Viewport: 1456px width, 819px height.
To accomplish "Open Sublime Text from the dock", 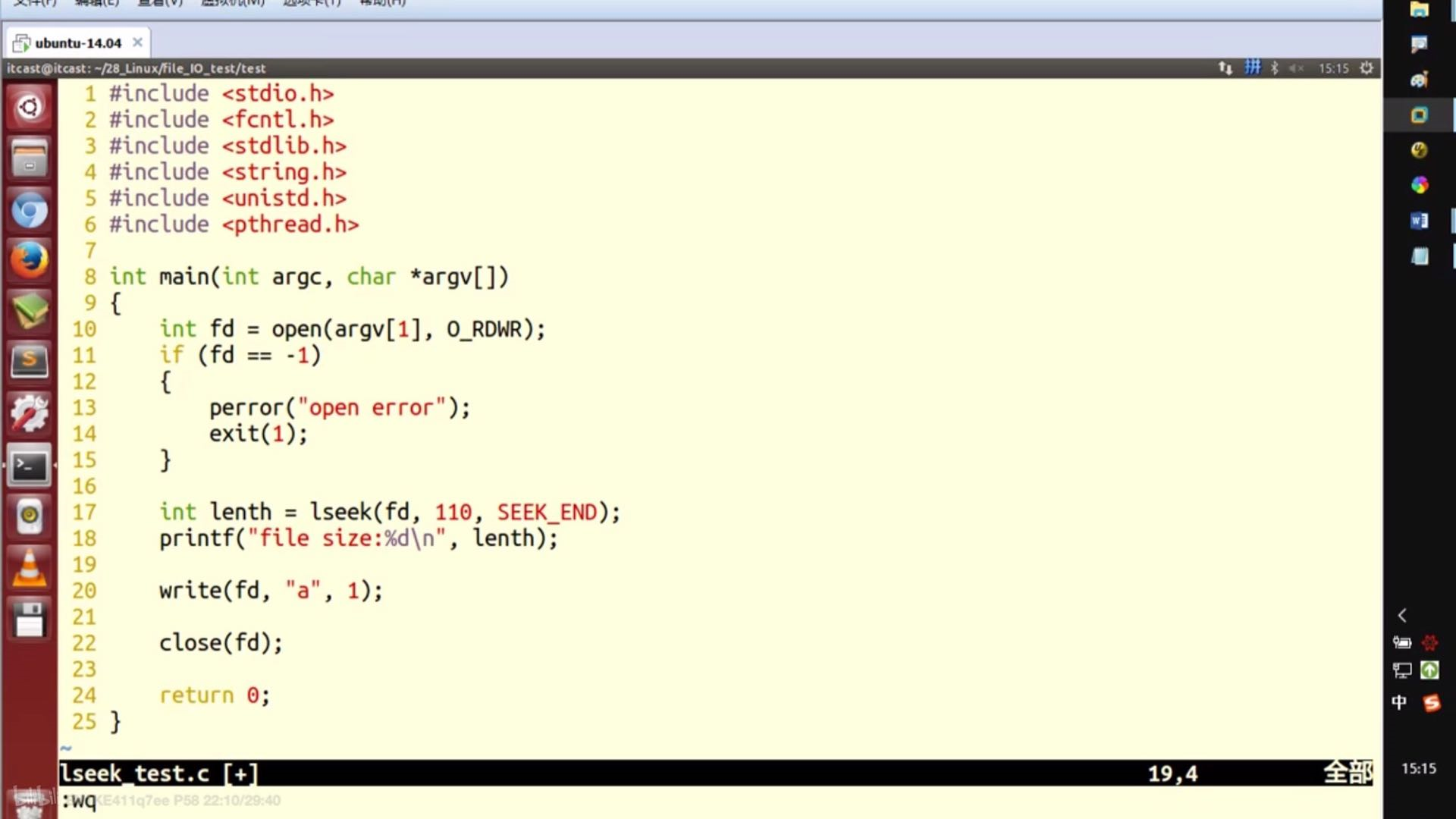I will 29,362.
